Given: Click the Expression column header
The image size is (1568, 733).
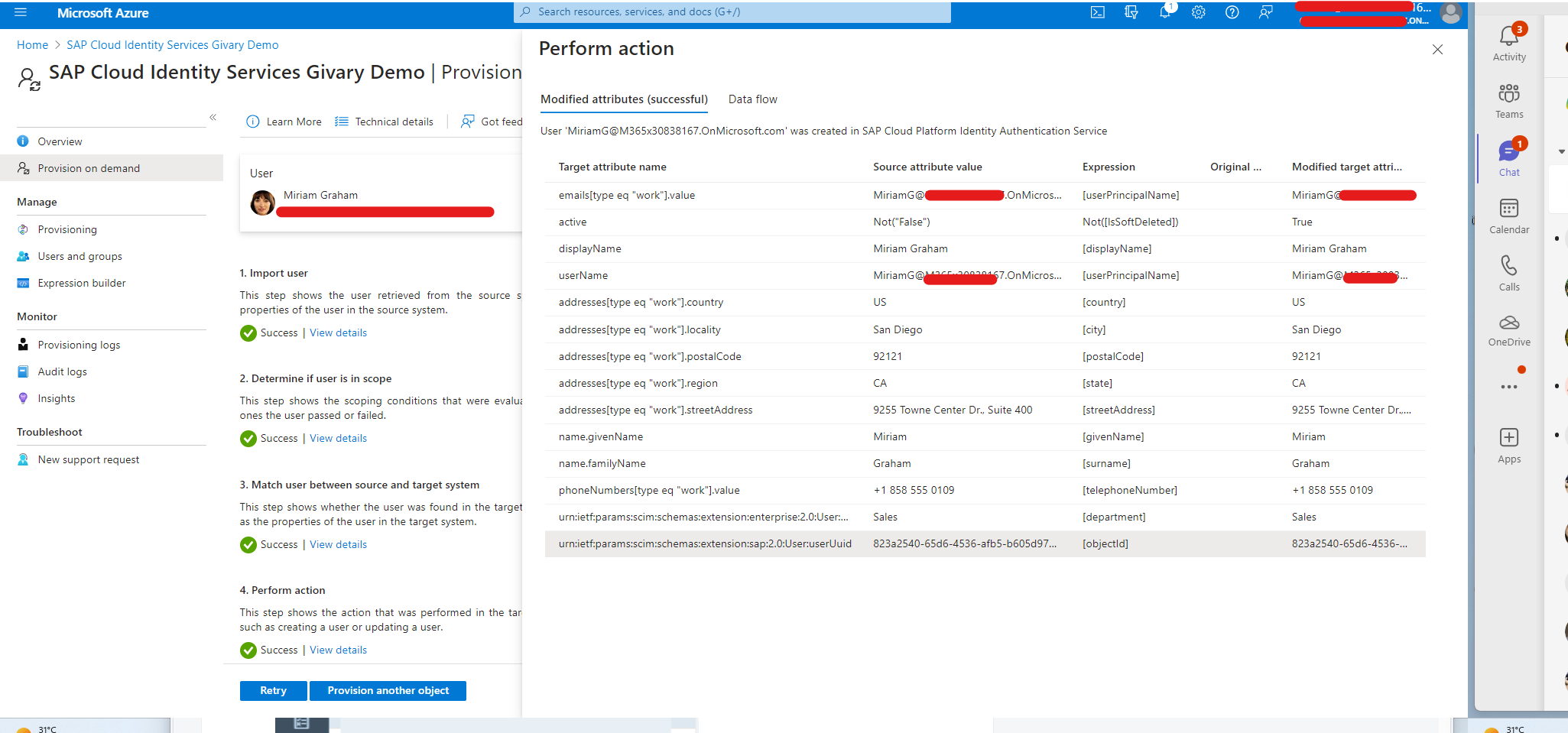Looking at the screenshot, I should [1109, 167].
